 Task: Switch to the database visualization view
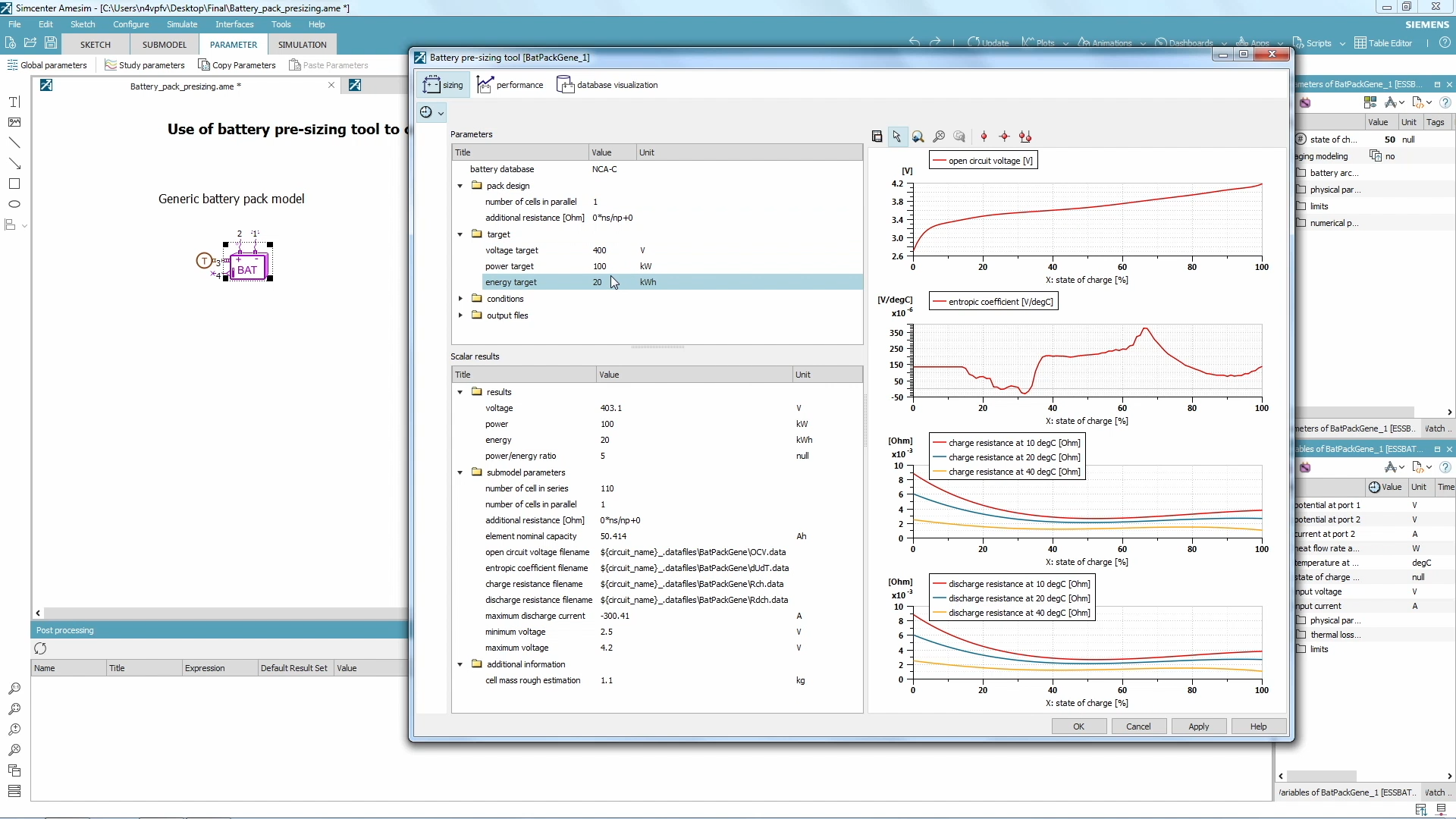coord(607,84)
